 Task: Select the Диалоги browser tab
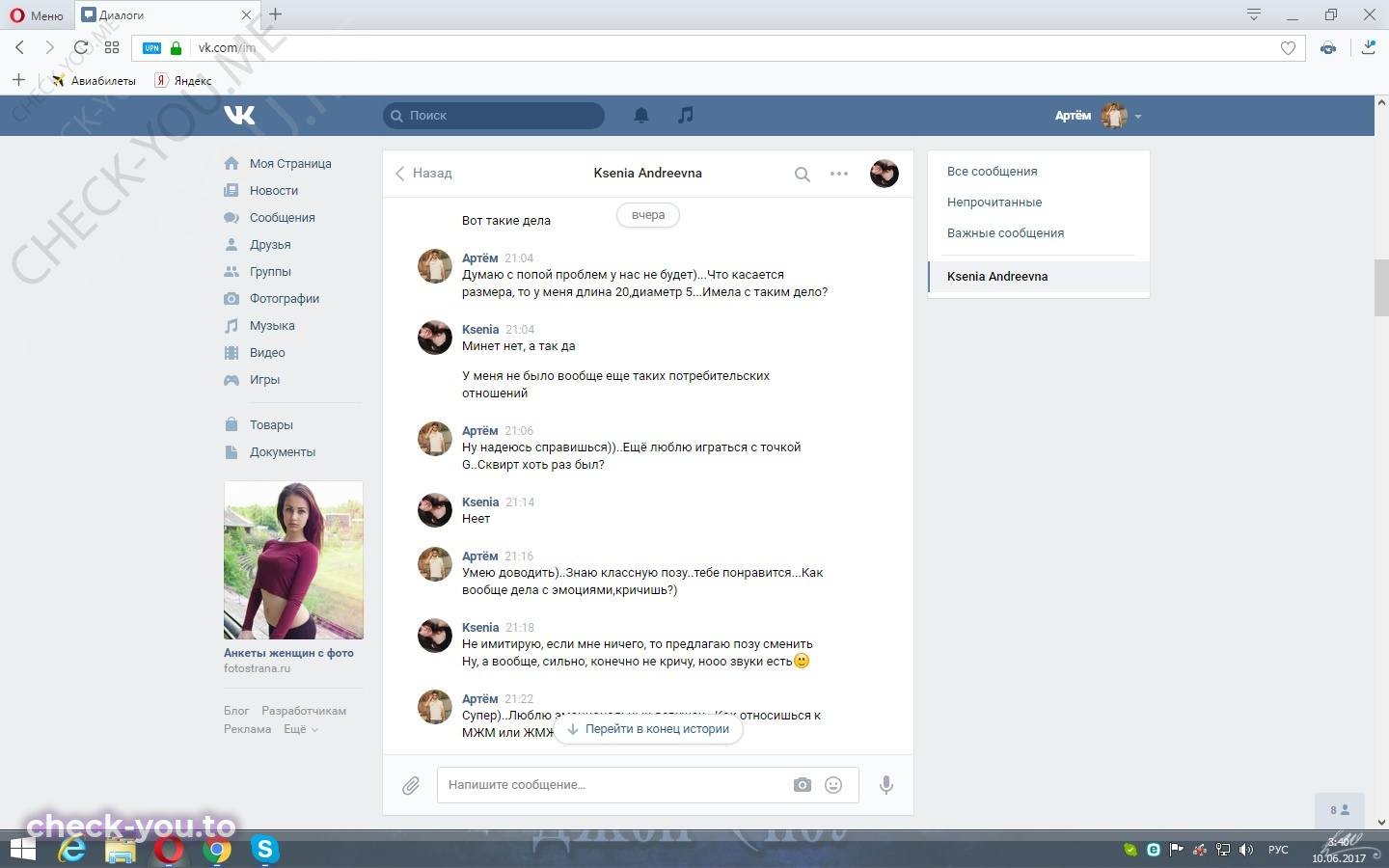click(x=166, y=15)
